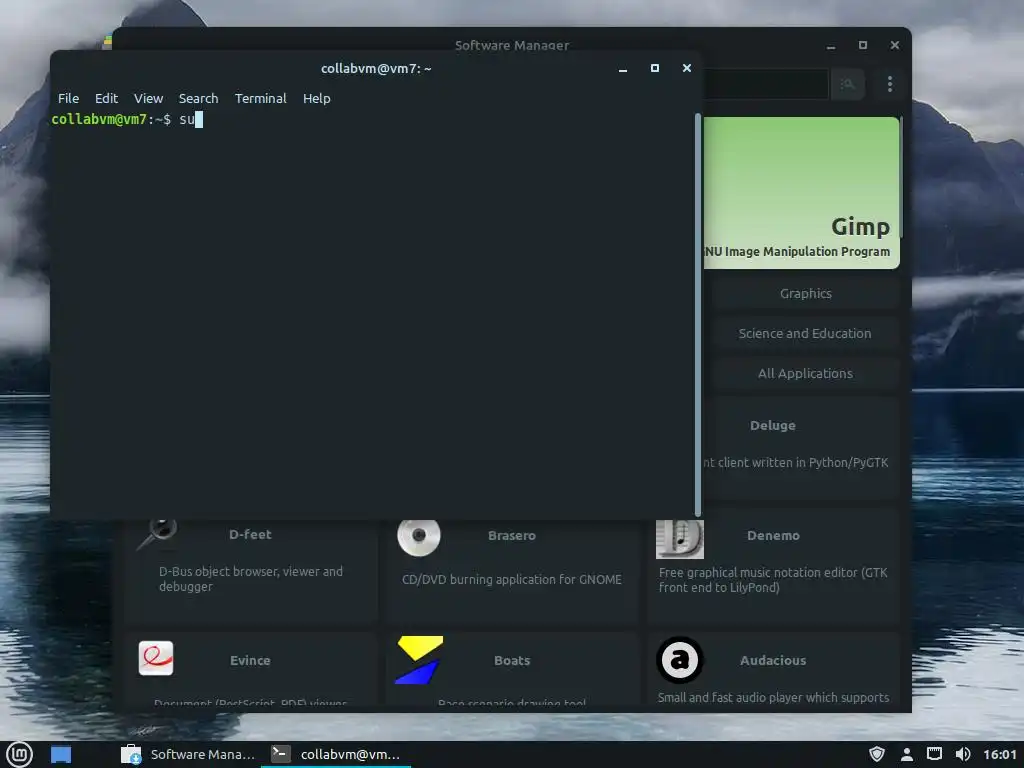
Task: Close the Software Manager window
Action: point(895,45)
